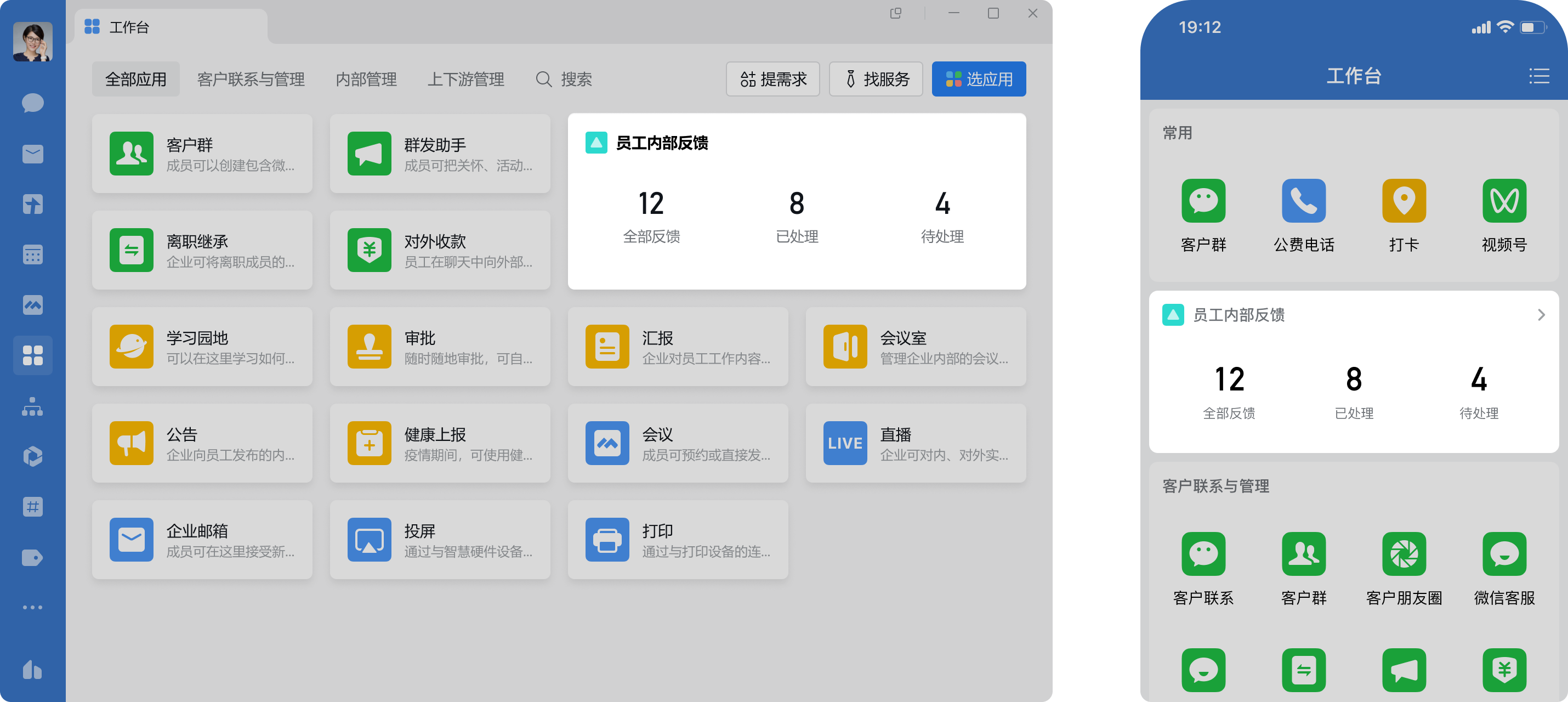Click the user avatar photo

coord(32,41)
